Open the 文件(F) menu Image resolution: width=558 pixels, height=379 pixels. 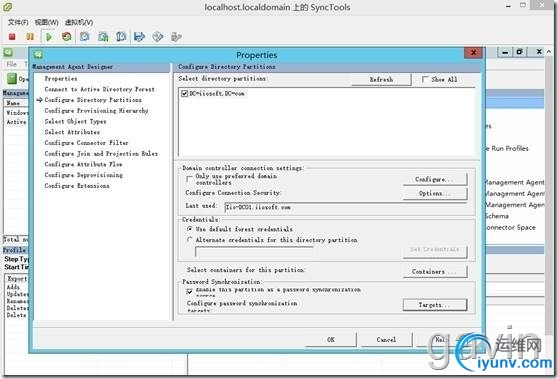pyautogui.click(x=18, y=22)
